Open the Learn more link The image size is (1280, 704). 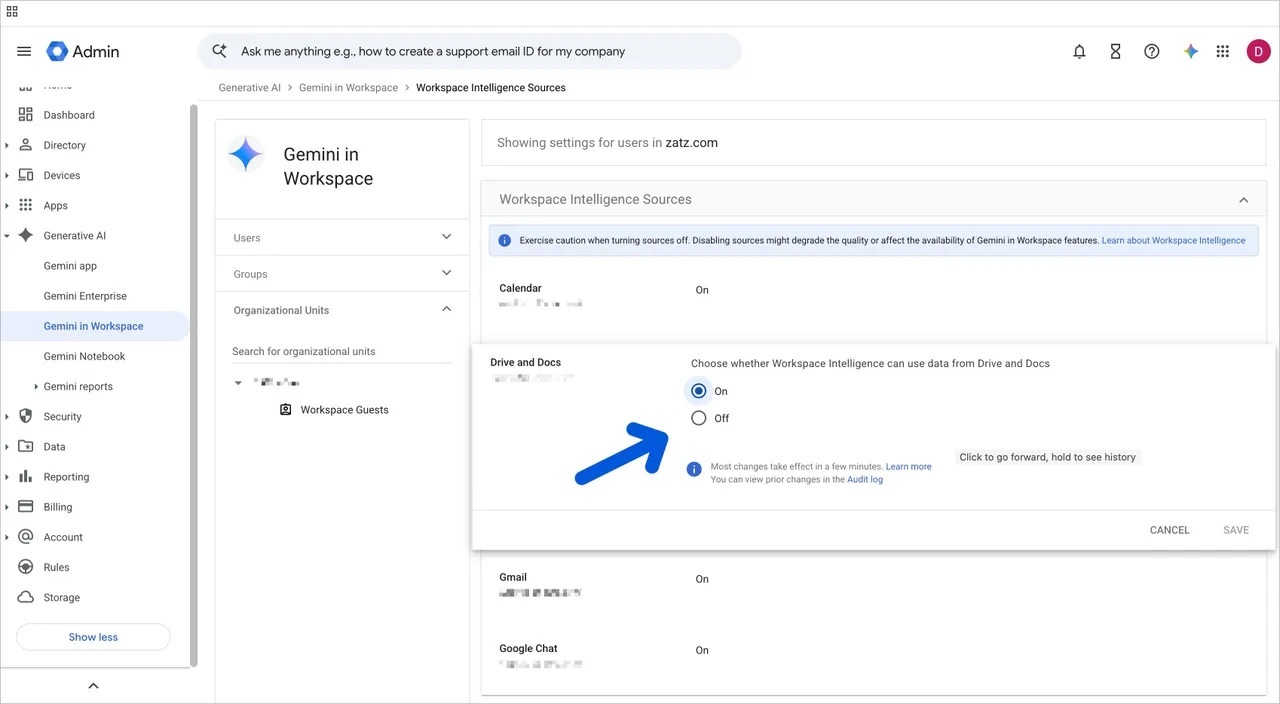click(908, 467)
